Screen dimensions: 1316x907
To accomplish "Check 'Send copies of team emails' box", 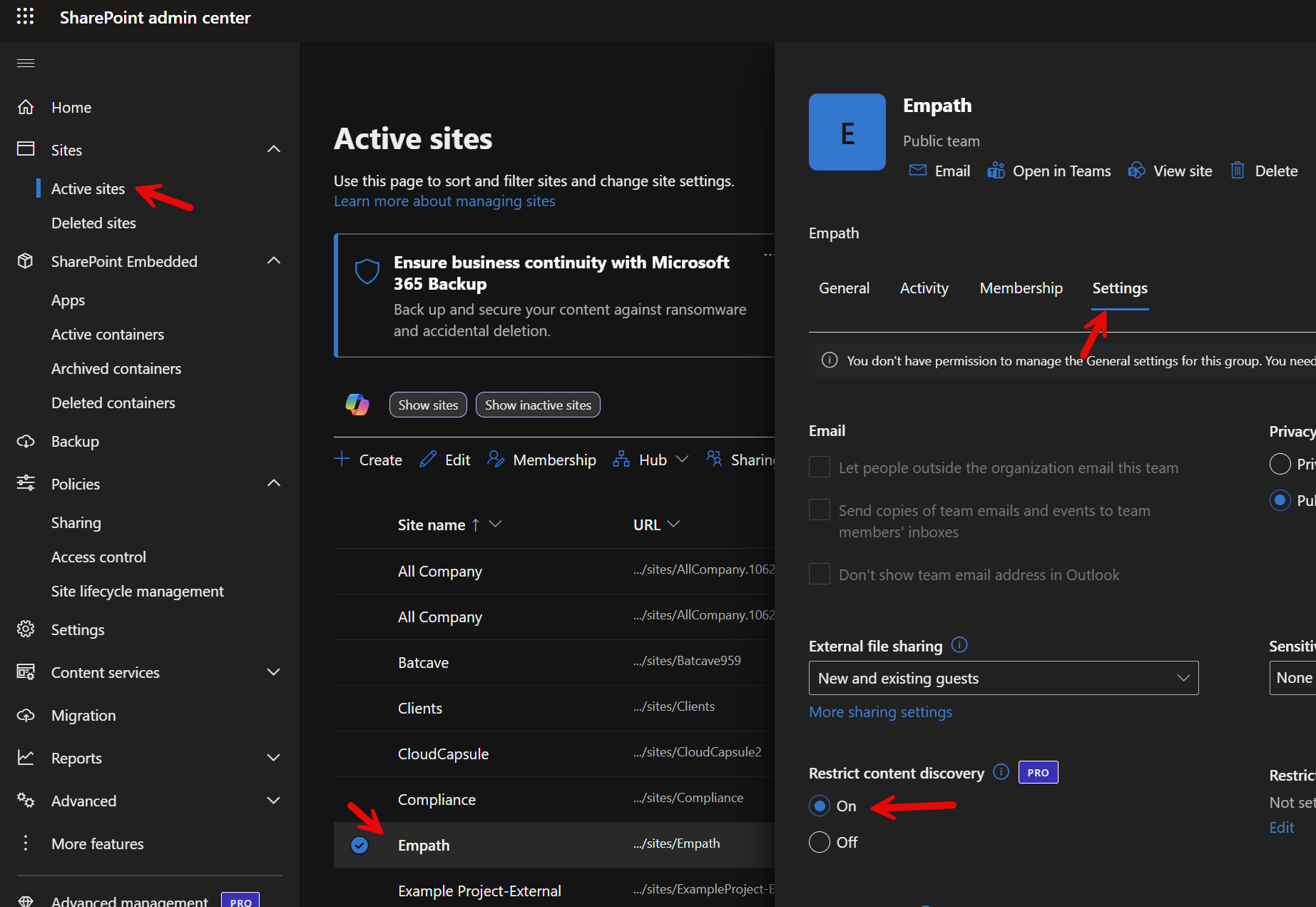I will tap(820, 510).
